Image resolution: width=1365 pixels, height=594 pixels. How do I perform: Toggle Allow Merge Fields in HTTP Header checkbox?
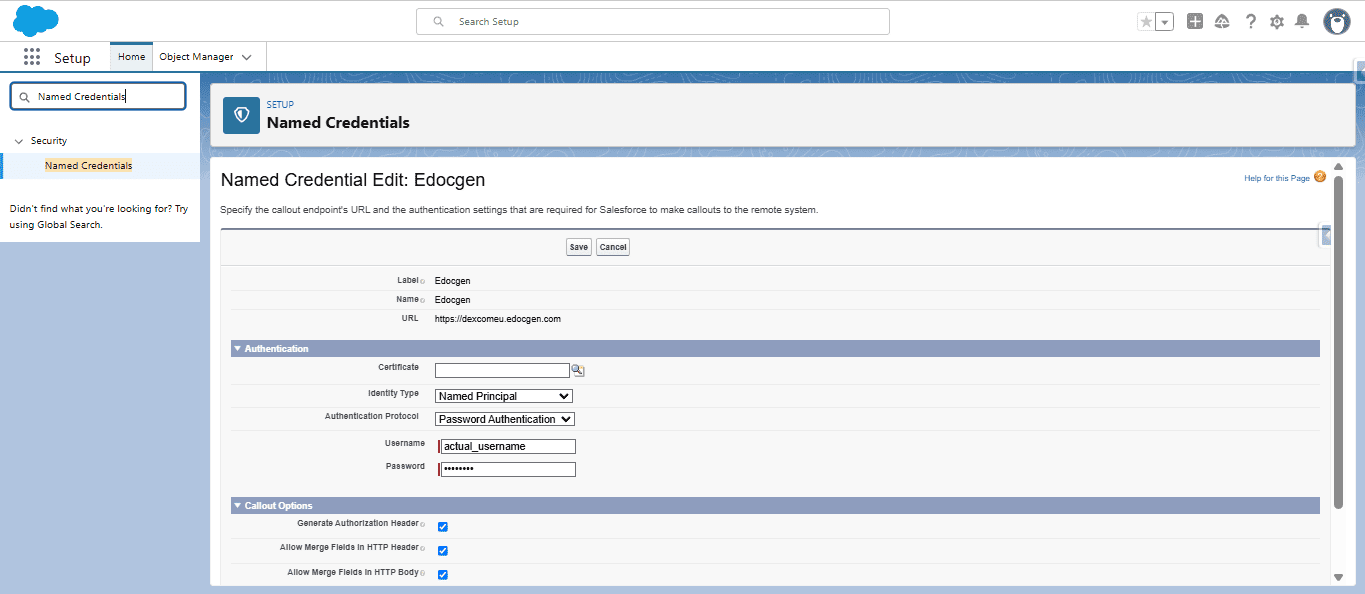(x=443, y=551)
